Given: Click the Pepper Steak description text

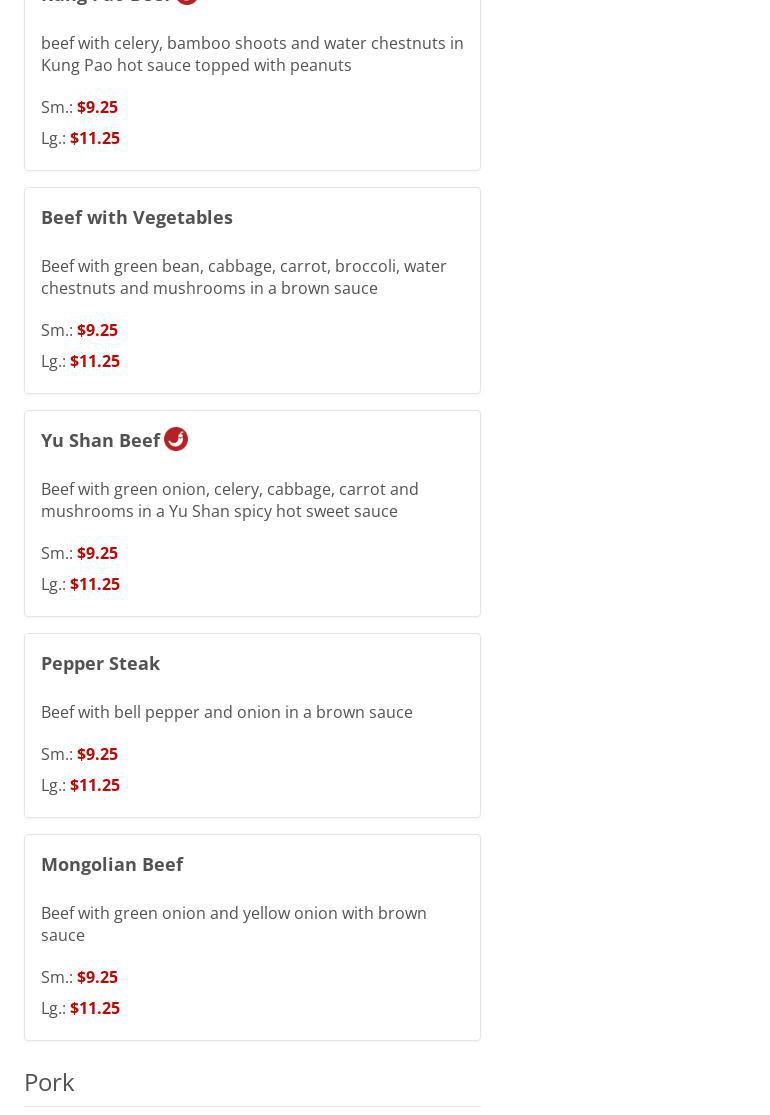Looking at the screenshot, I should coord(227,712).
